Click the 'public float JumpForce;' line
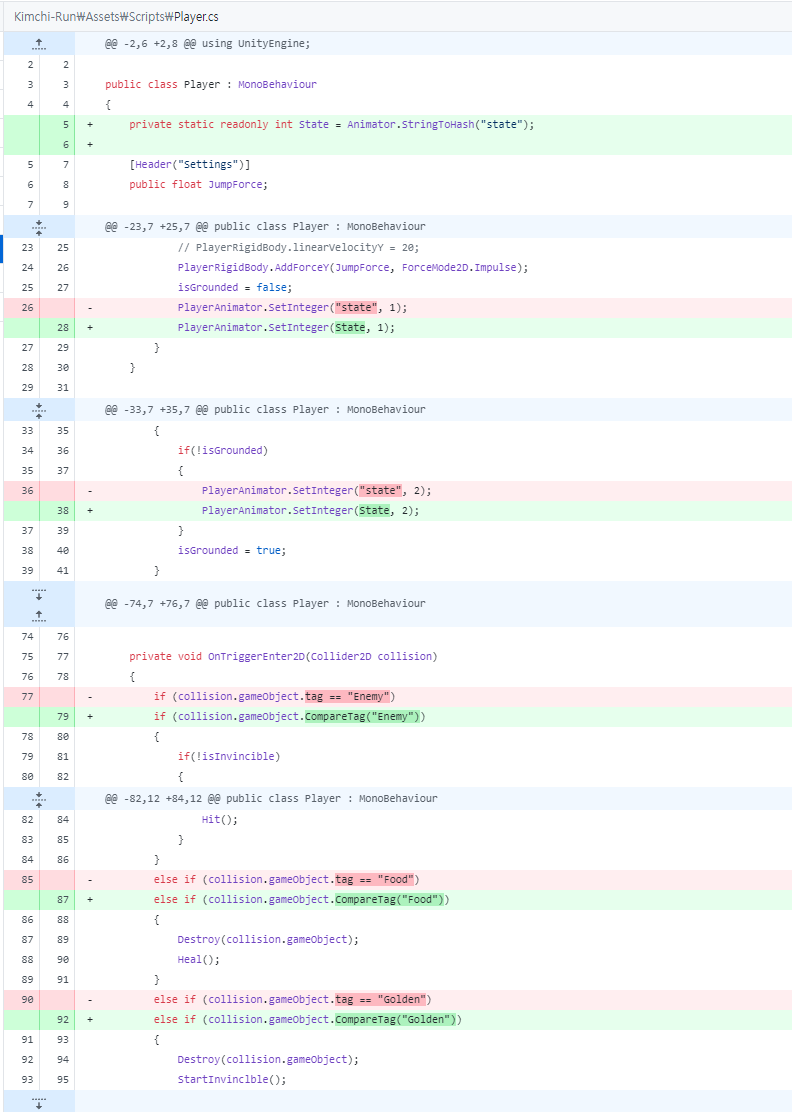The width and height of the screenshot is (792, 1112). click(199, 184)
